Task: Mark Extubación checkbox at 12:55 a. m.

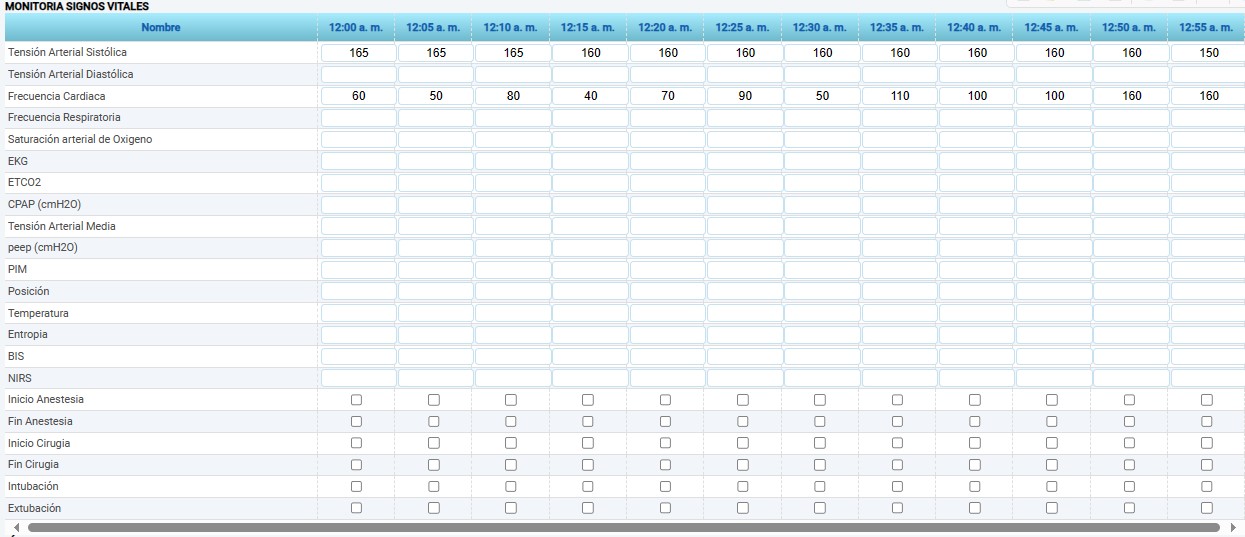Action: pyautogui.click(x=1207, y=508)
